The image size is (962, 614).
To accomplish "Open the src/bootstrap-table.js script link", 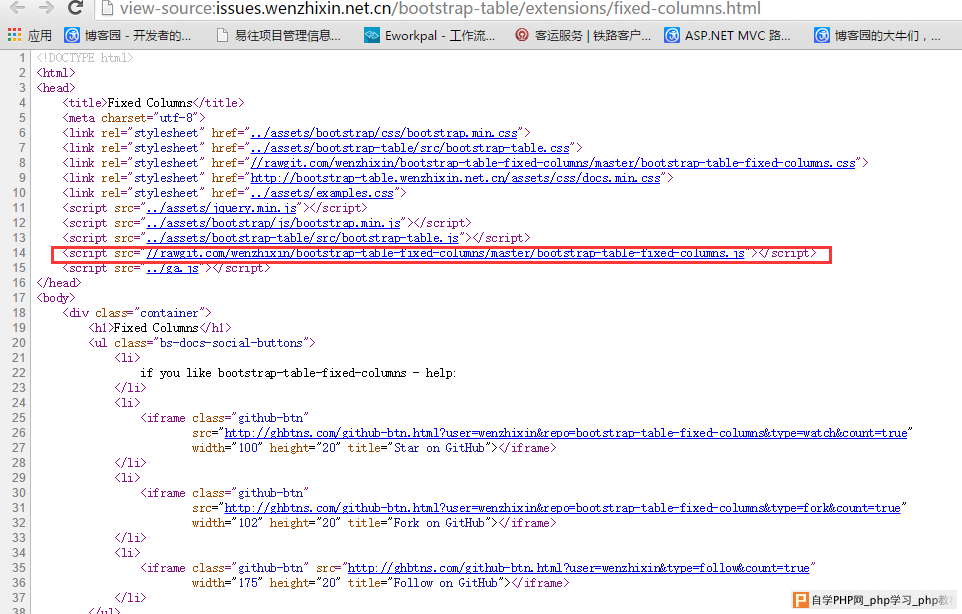I will coord(302,238).
